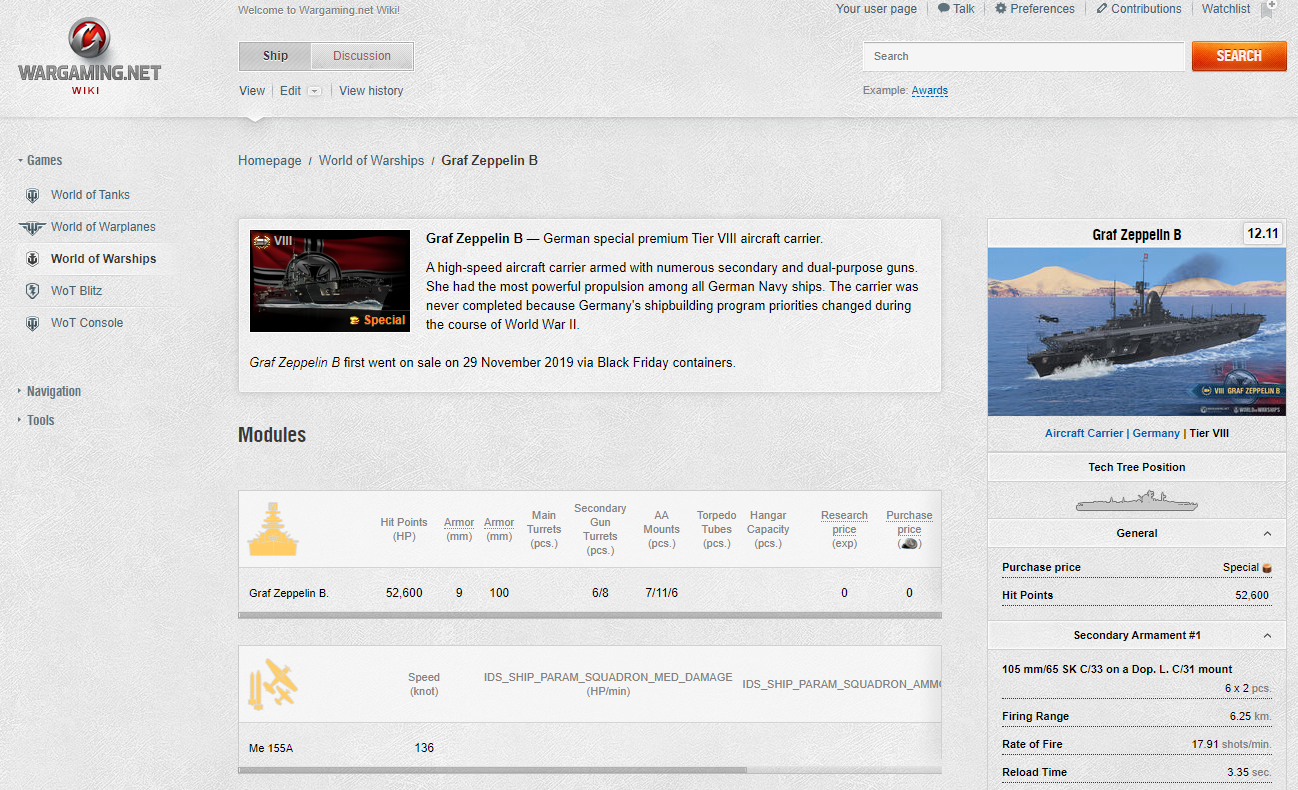Open the Wargaming.net Wiki logo

[89, 56]
